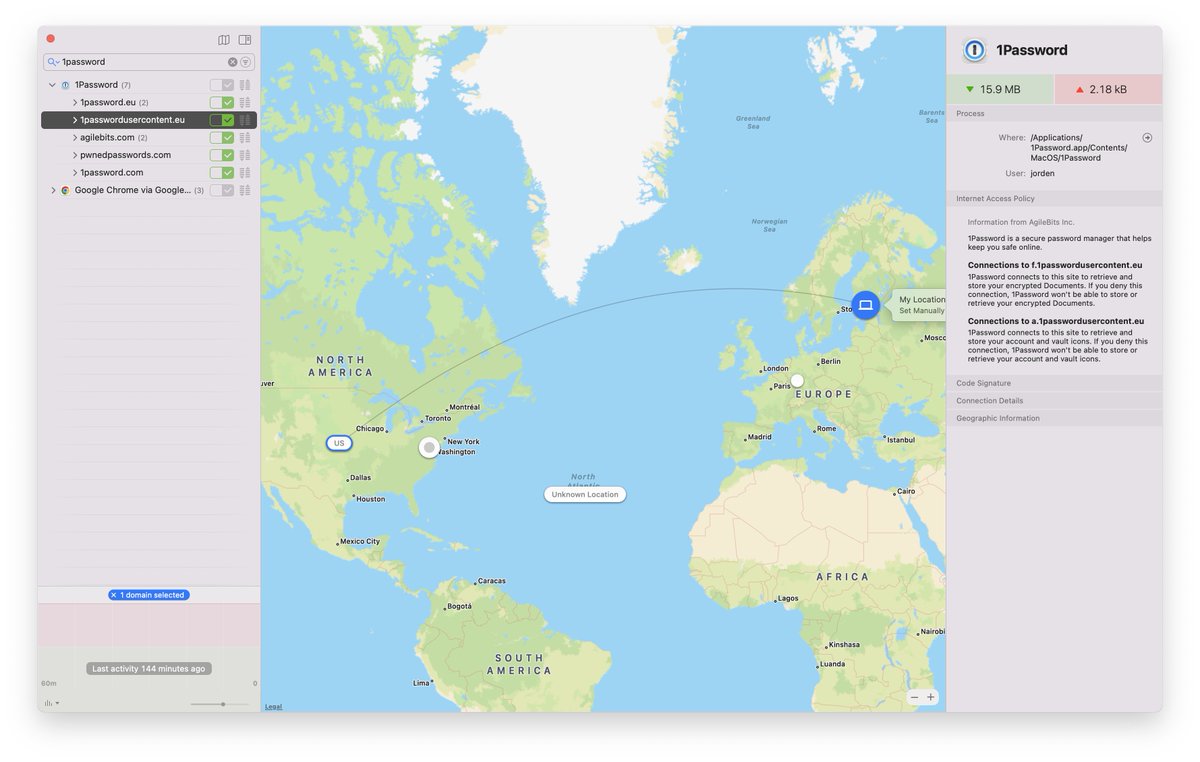
Task: Click the Unknown Location badge on map
Action: pyautogui.click(x=585, y=494)
